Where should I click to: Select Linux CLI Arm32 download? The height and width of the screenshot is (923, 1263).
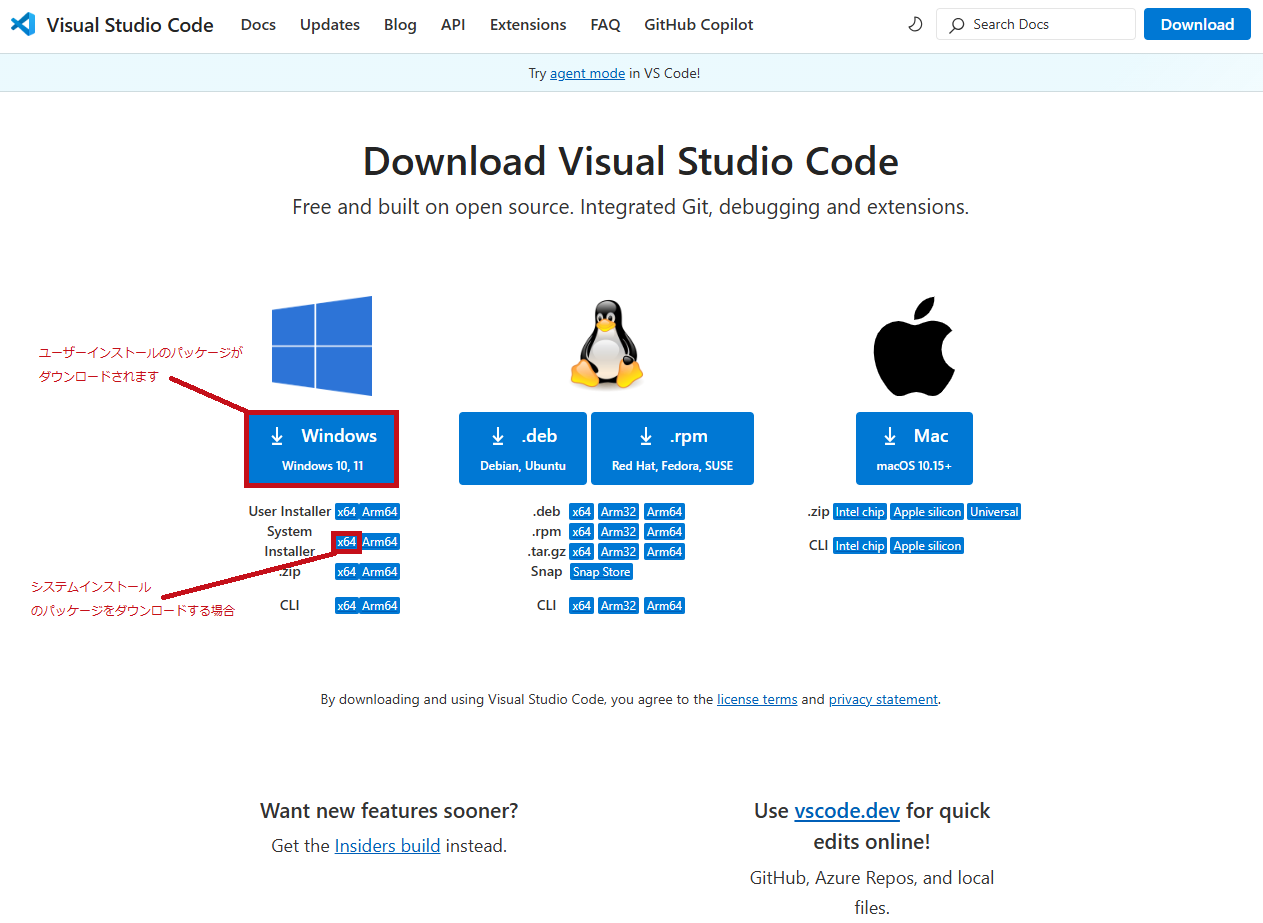point(619,606)
